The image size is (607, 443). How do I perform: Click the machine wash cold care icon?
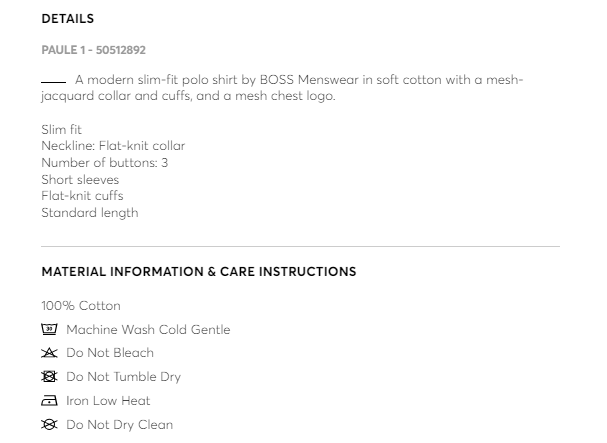pyautogui.click(x=49, y=329)
